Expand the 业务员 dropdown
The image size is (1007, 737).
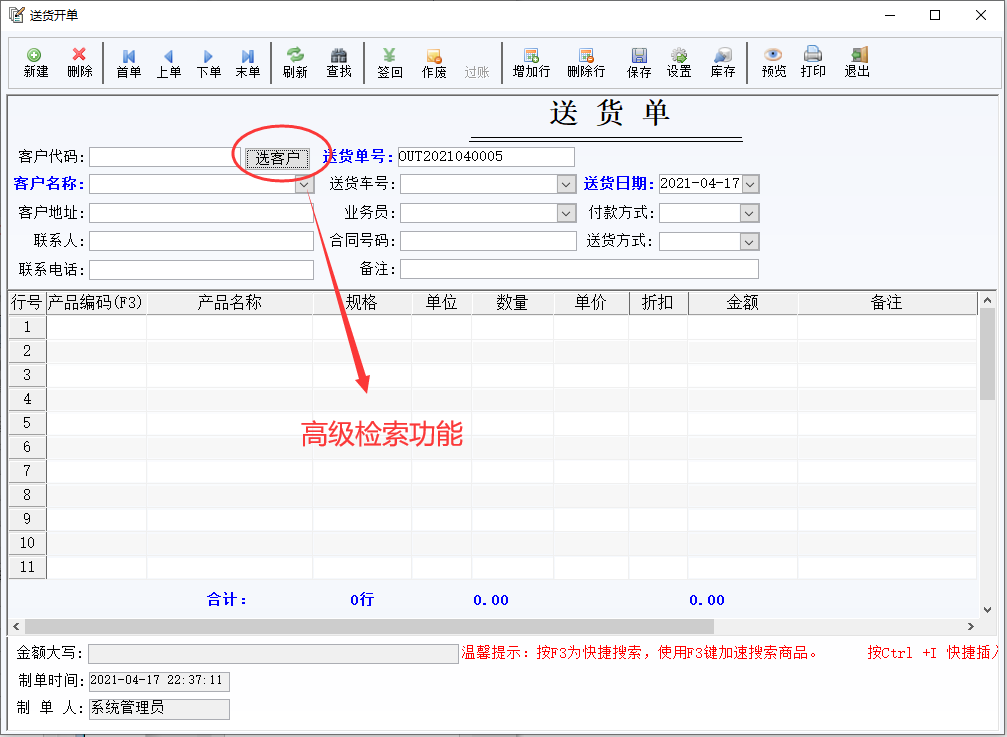click(x=566, y=213)
